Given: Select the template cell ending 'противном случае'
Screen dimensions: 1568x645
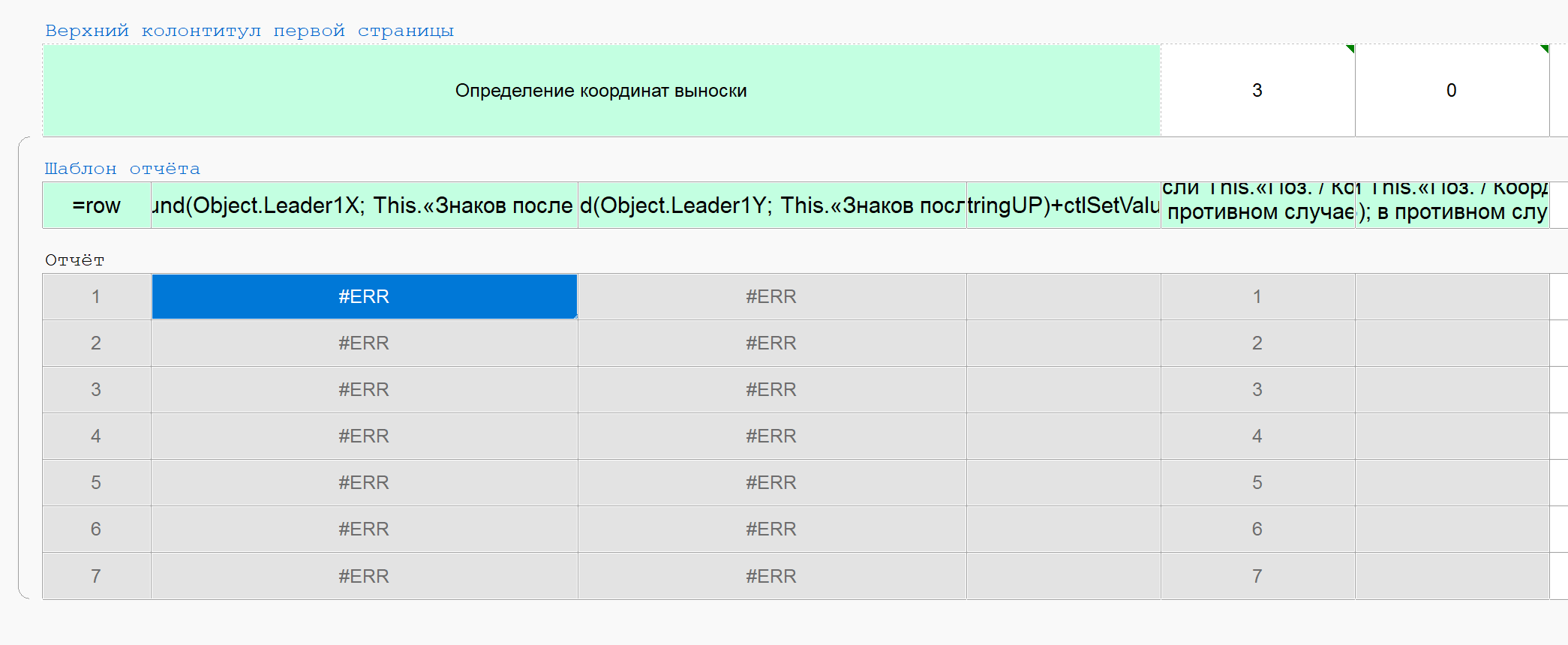Looking at the screenshot, I should 1257,205.
